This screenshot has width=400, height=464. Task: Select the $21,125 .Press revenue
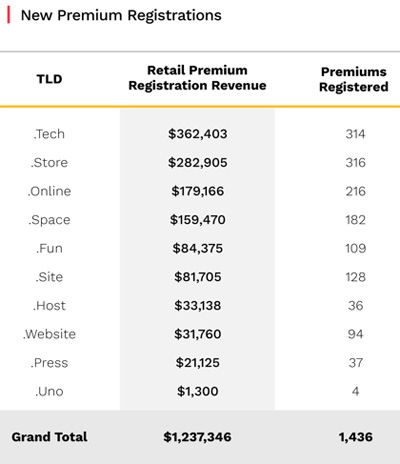[x=198, y=363]
